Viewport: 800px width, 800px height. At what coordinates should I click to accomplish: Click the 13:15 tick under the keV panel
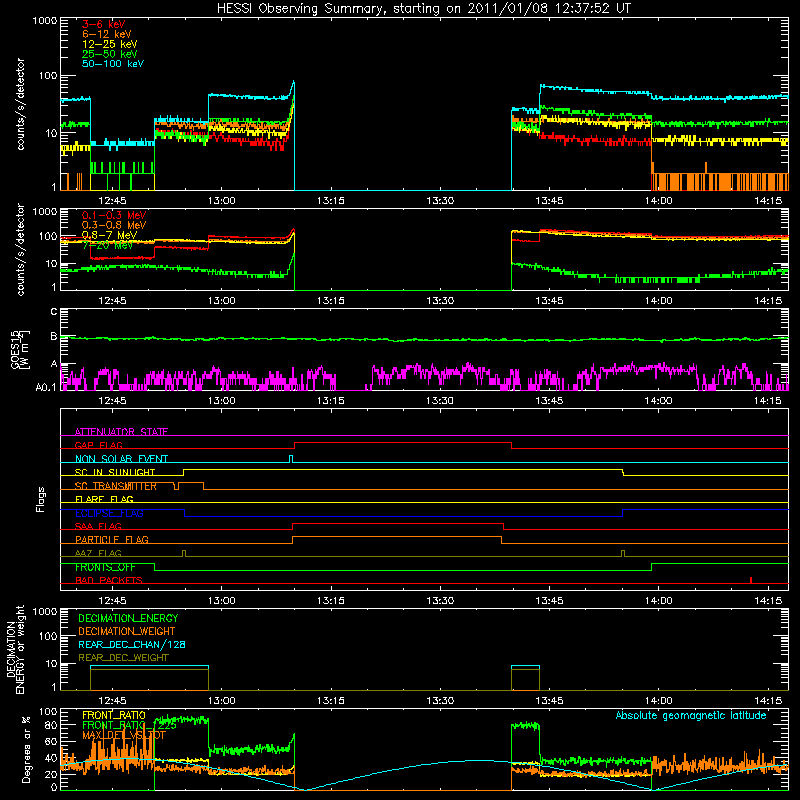pyautogui.click(x=331, y=201)
